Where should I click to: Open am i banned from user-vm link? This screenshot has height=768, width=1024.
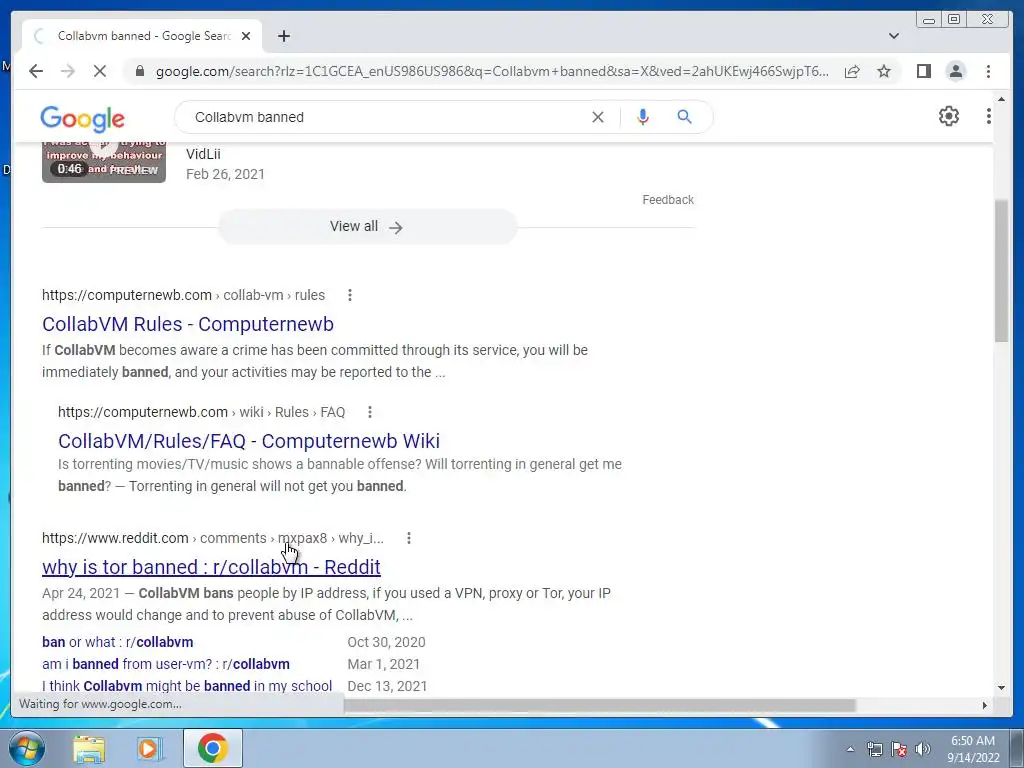166,664
